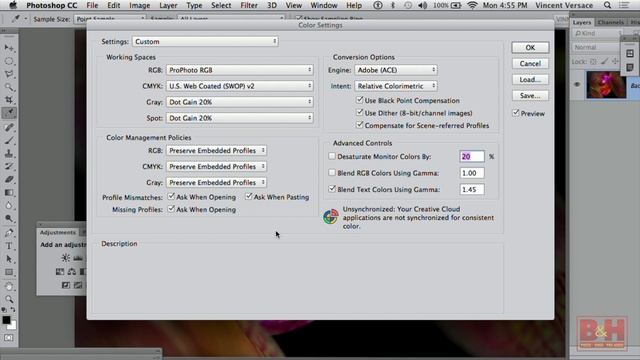The width and height of the screenshot is (640, 360).
Task: Select the Blur tool
Action: (x=9, y=205)
